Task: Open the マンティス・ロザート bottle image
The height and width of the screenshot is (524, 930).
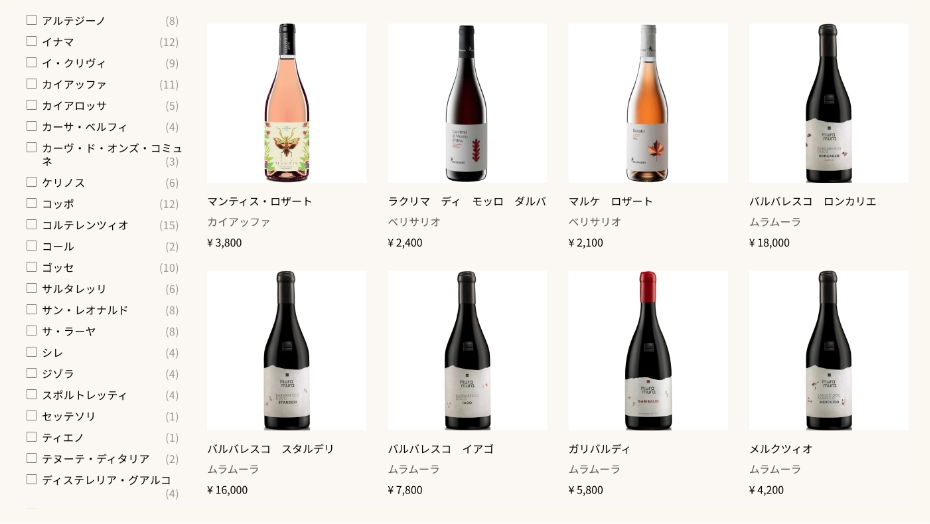Action: 286,103
